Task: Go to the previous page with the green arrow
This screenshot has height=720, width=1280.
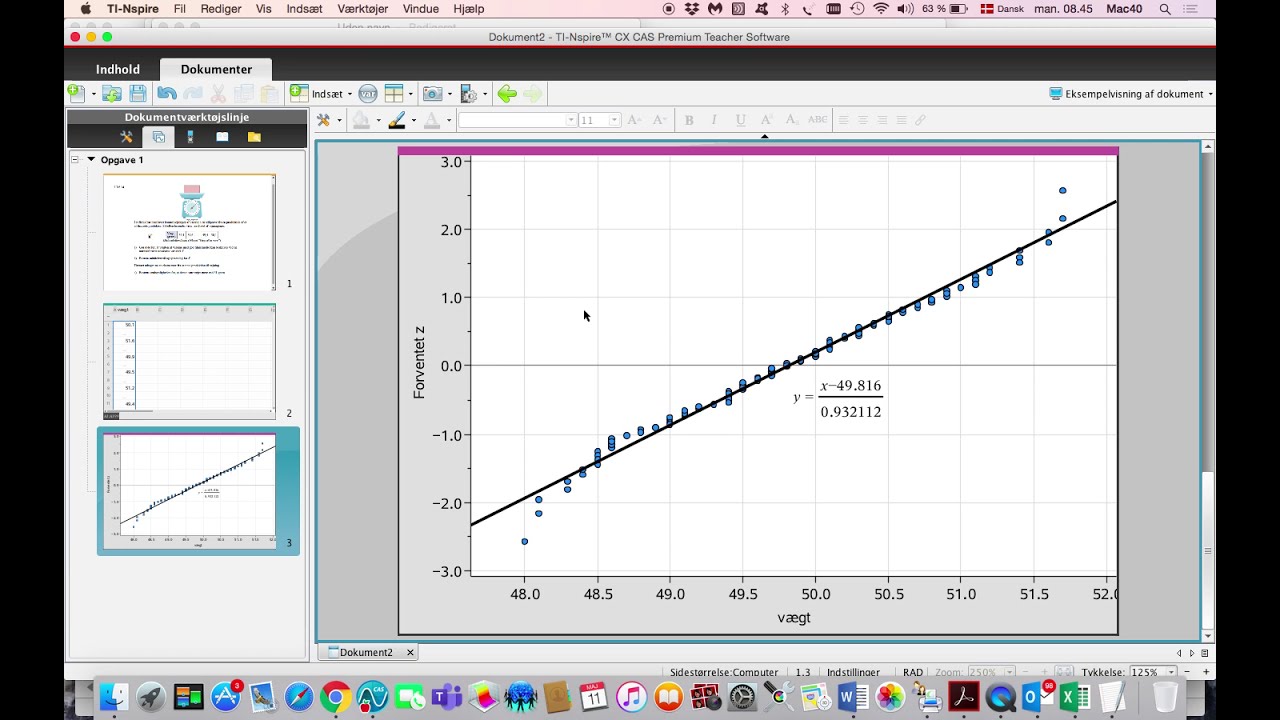Action: point(507,93)
